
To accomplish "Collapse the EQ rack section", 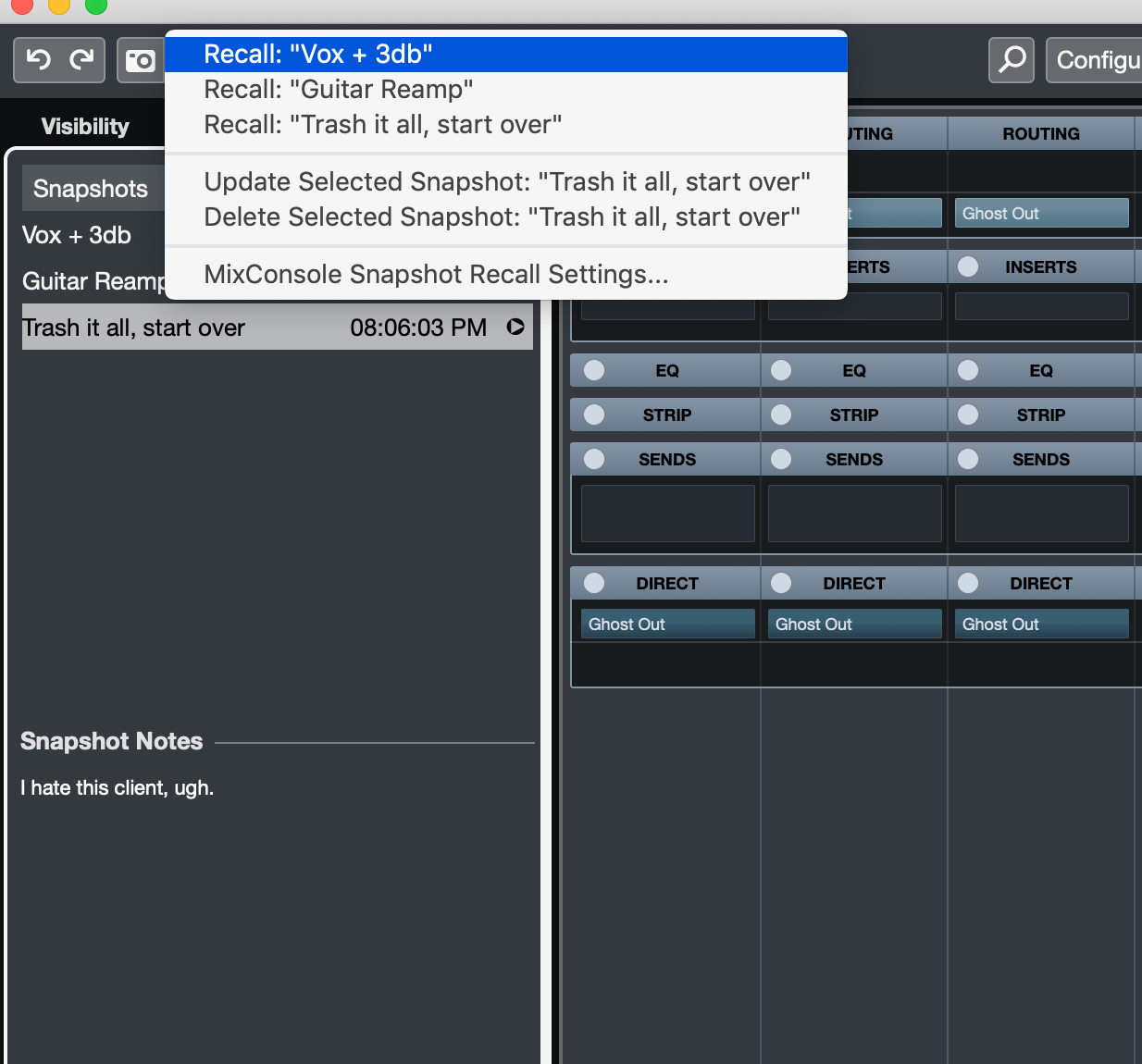I will (667, 370).
